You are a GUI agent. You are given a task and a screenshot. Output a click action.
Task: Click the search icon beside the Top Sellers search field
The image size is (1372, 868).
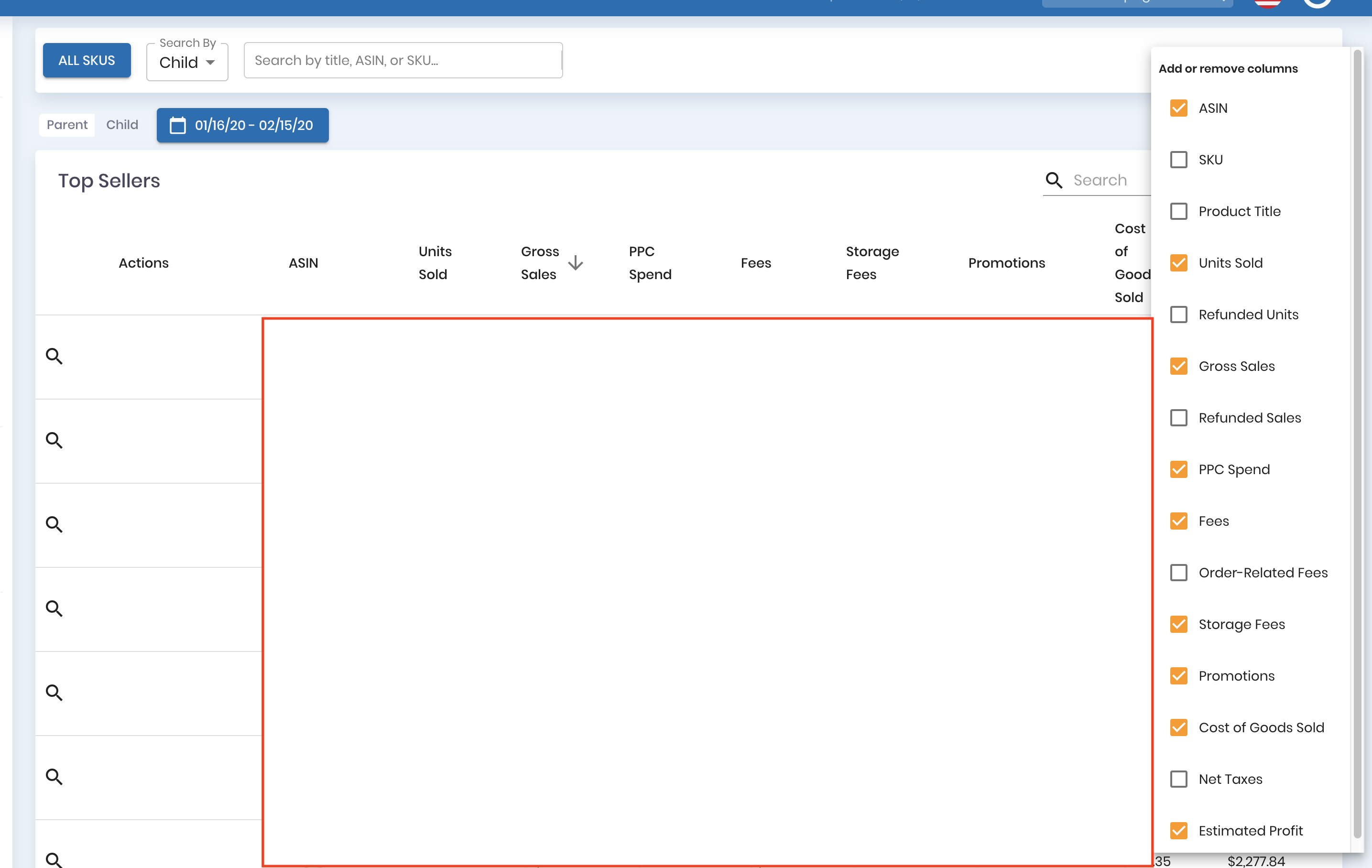pyautogui.click(x=1054, y=180)
